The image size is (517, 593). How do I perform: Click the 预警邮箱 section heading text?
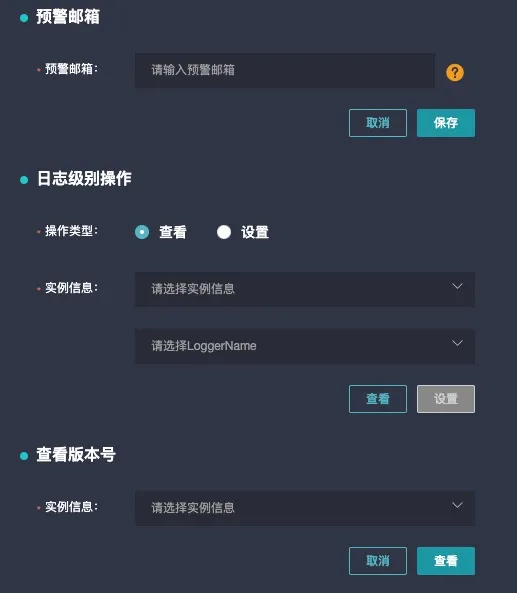point(68,17)
